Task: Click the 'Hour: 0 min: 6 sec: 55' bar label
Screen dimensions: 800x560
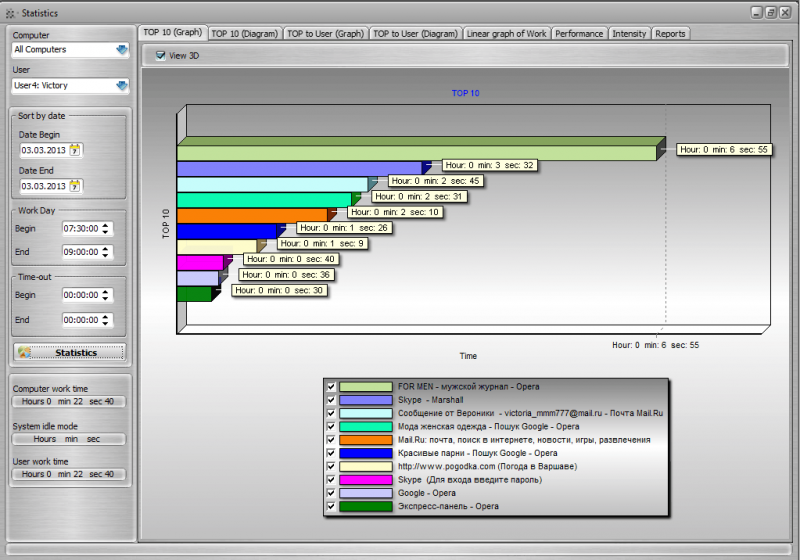Action: click(723, 149)
